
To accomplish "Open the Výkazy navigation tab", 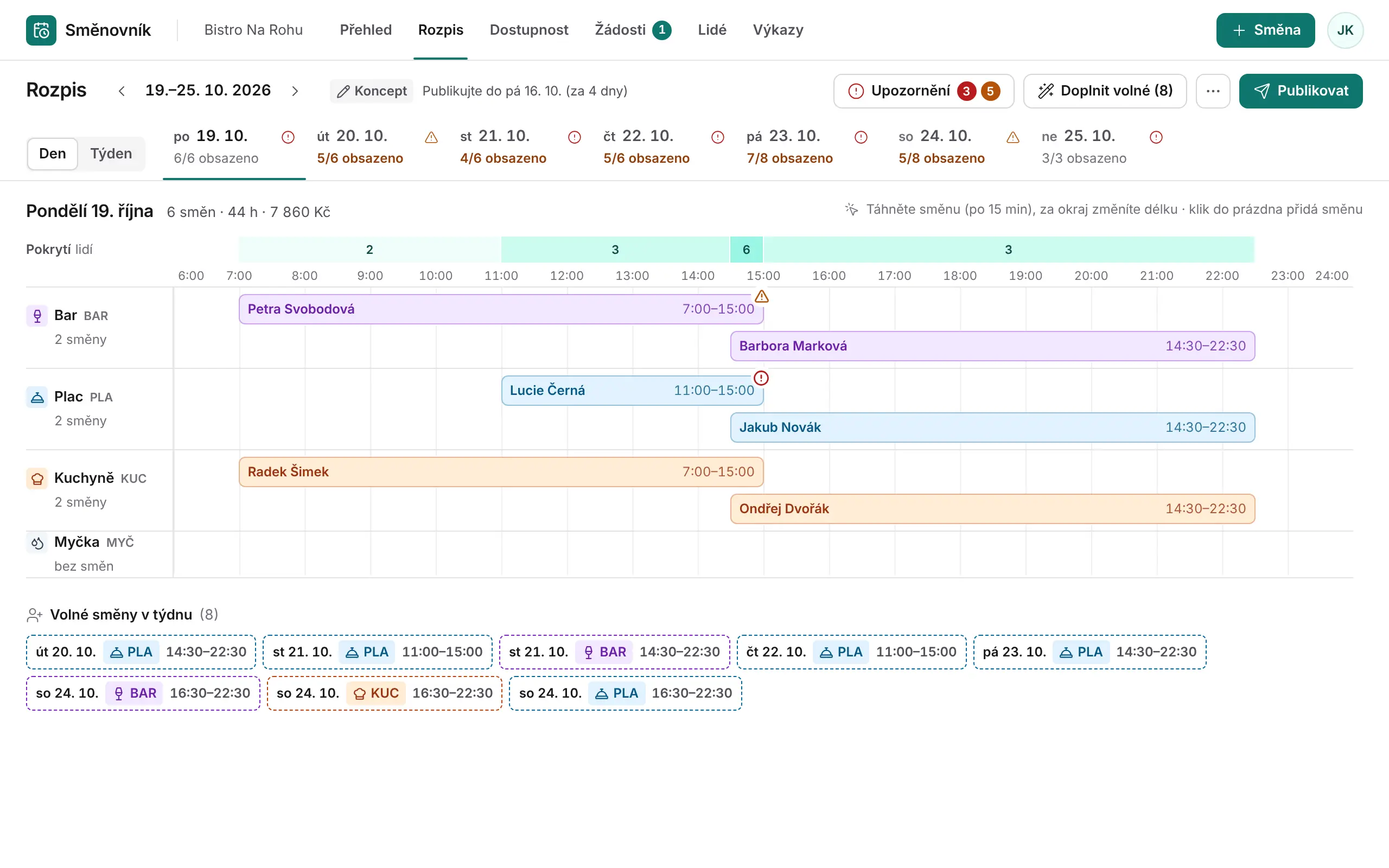I will [778, 30].
